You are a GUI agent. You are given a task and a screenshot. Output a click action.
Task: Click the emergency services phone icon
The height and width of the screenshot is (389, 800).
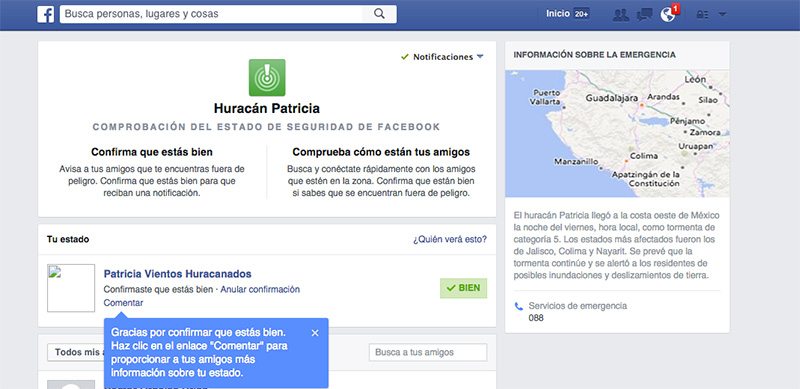(x=519, y=306)
